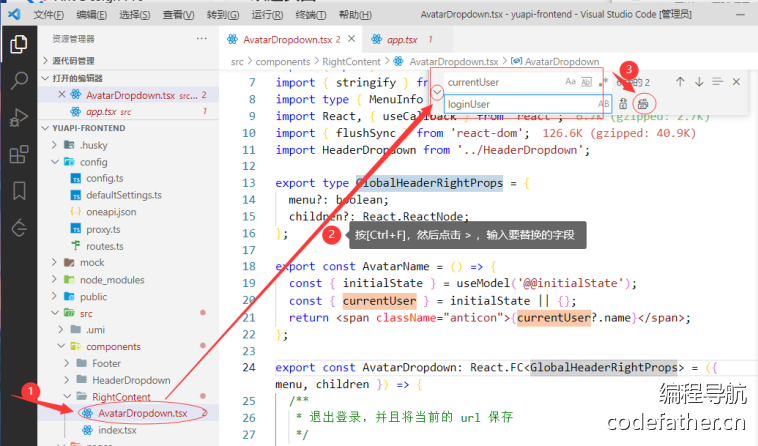Collapse the RightContent folder
The height and width of the screenshot is (446, 758).
[67, 397]
